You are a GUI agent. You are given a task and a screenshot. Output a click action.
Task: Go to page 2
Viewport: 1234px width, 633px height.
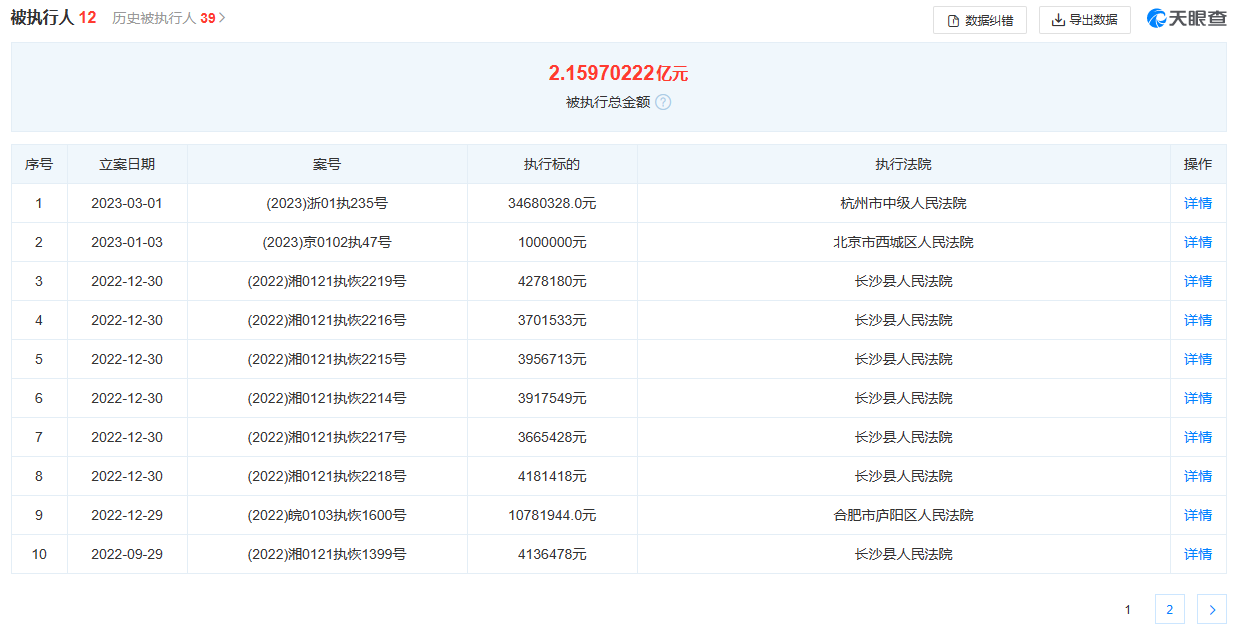coord(1170,609)
